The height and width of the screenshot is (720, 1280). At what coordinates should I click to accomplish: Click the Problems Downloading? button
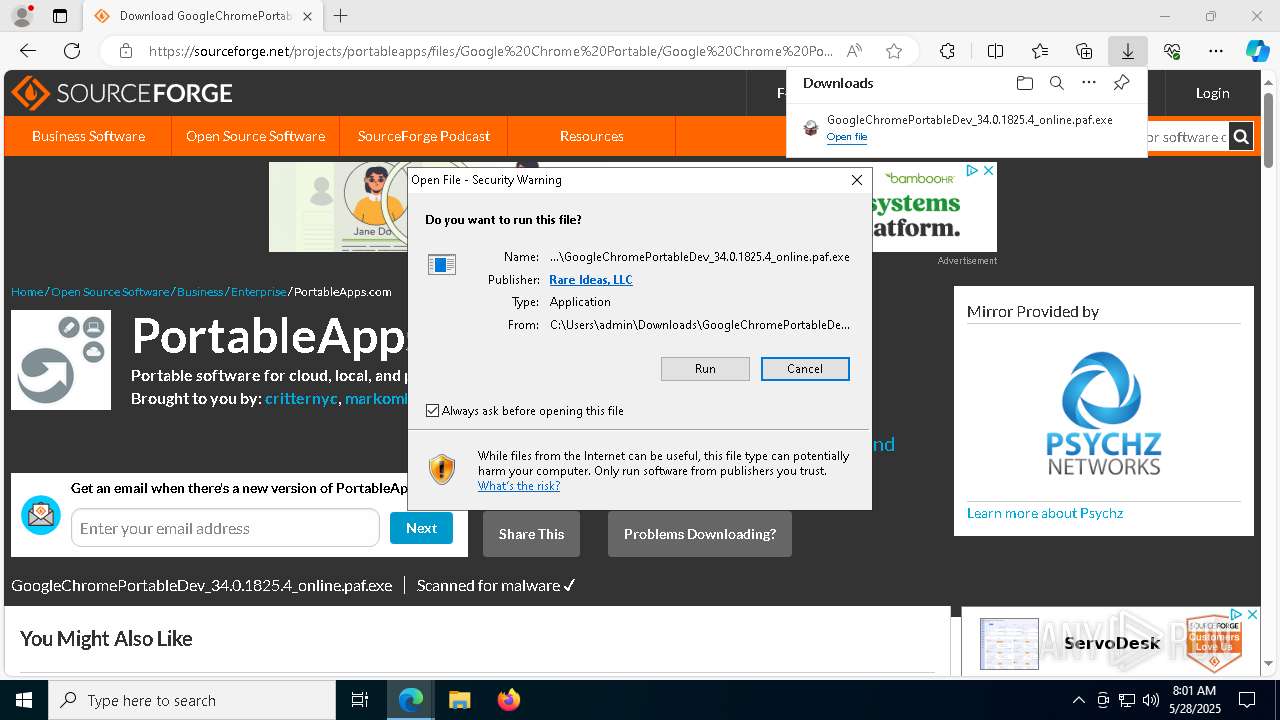click(x=700, y=534)
